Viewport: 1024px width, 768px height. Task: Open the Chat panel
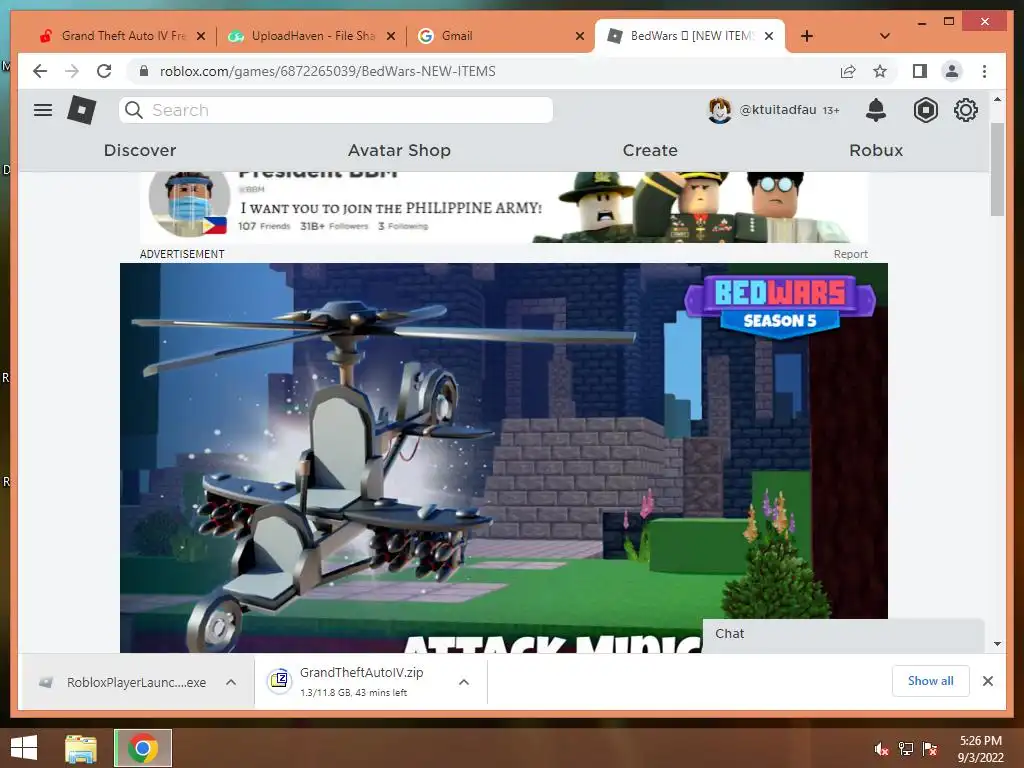tap(843, 634)
